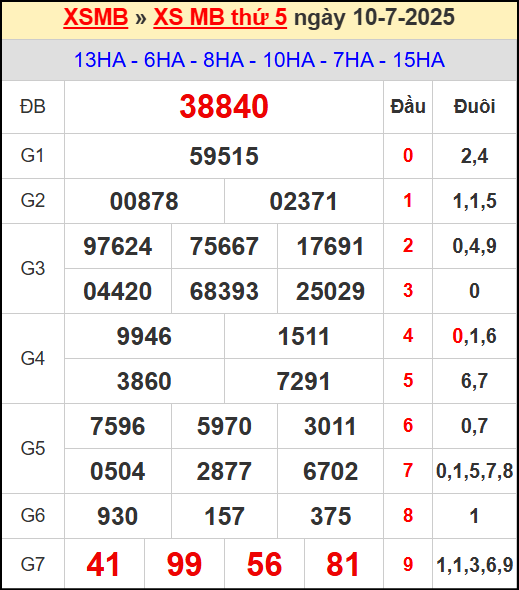Image resolution: width=519 pixels, height=590 pixels.
Task: Click the G2 number 02371
Action: point(303,201)
